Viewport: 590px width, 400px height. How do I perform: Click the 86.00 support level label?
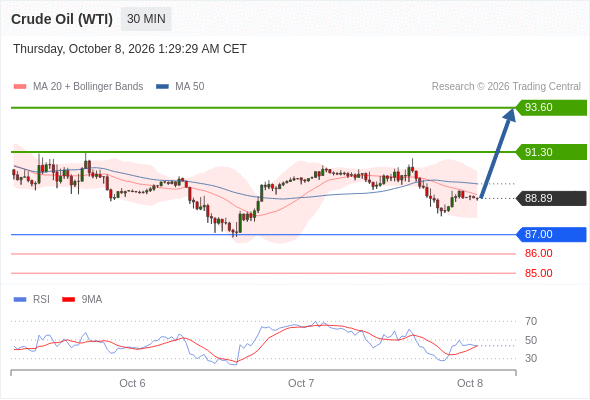538,253
